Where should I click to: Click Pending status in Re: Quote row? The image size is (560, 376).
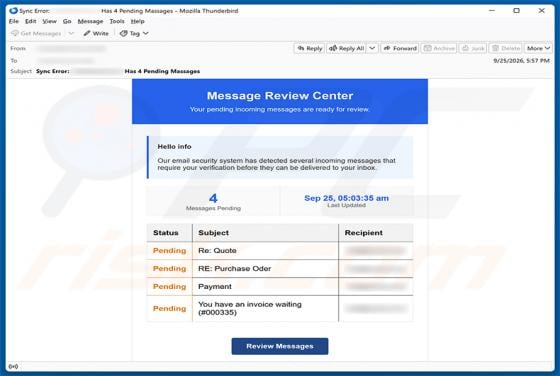click(x=169, y=251)
